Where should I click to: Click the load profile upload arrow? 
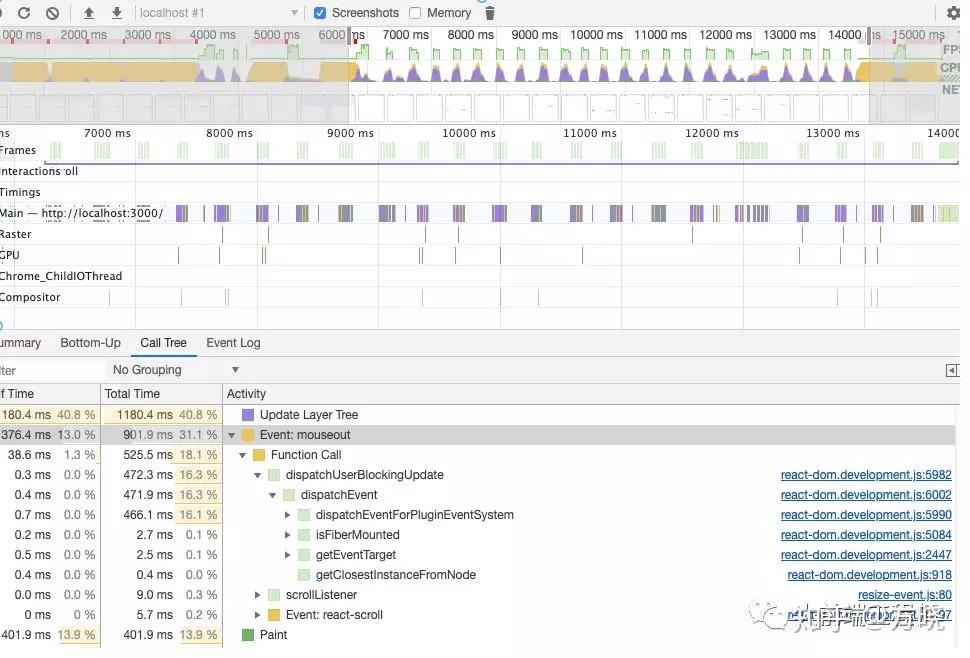click(x=88, y=12)
